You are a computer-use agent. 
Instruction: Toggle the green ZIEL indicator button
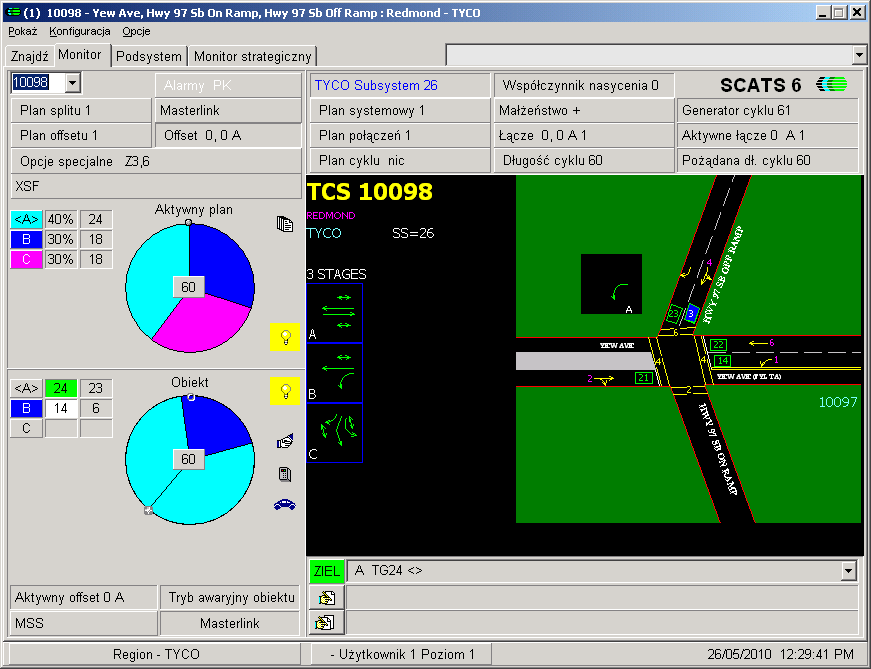pos(326,571)
